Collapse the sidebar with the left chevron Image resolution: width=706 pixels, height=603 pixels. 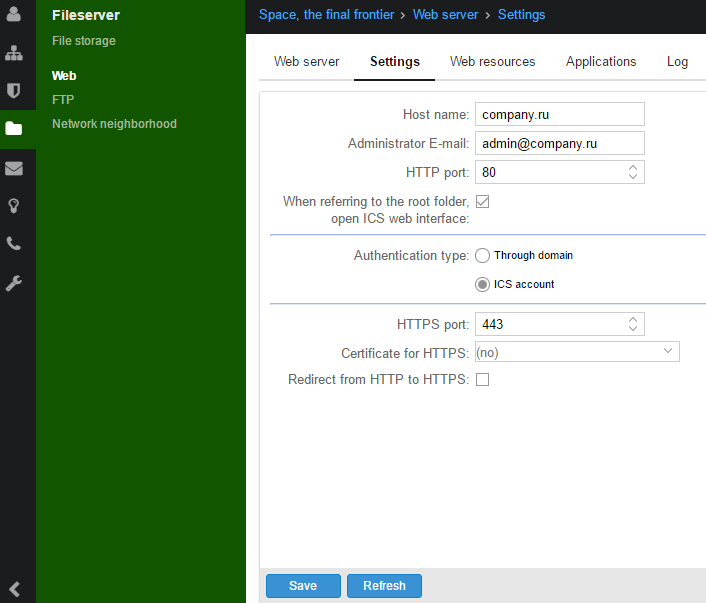[x=14, y=589]
